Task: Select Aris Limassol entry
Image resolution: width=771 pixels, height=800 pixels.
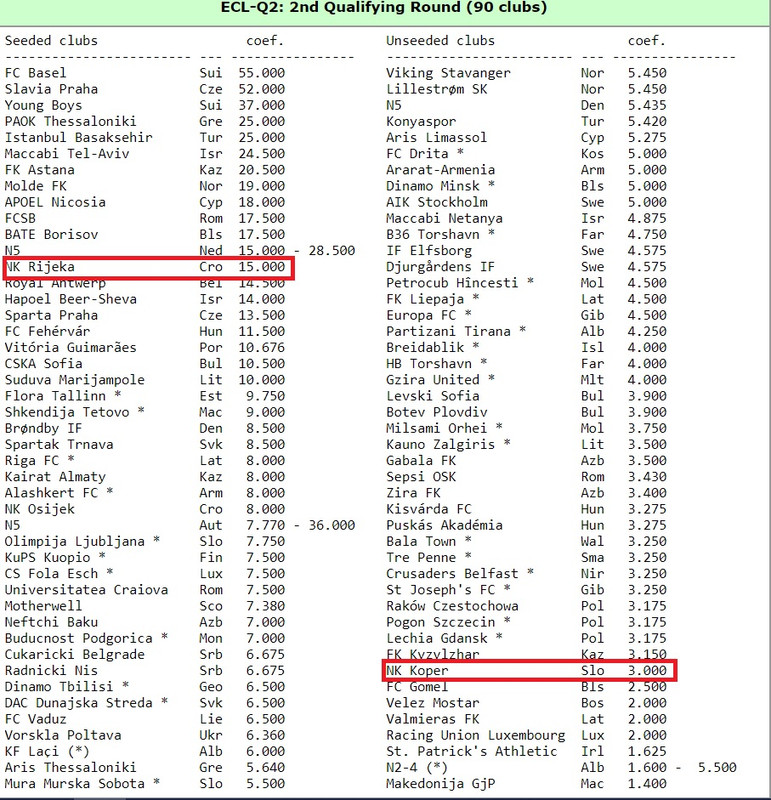Action: 436,138
